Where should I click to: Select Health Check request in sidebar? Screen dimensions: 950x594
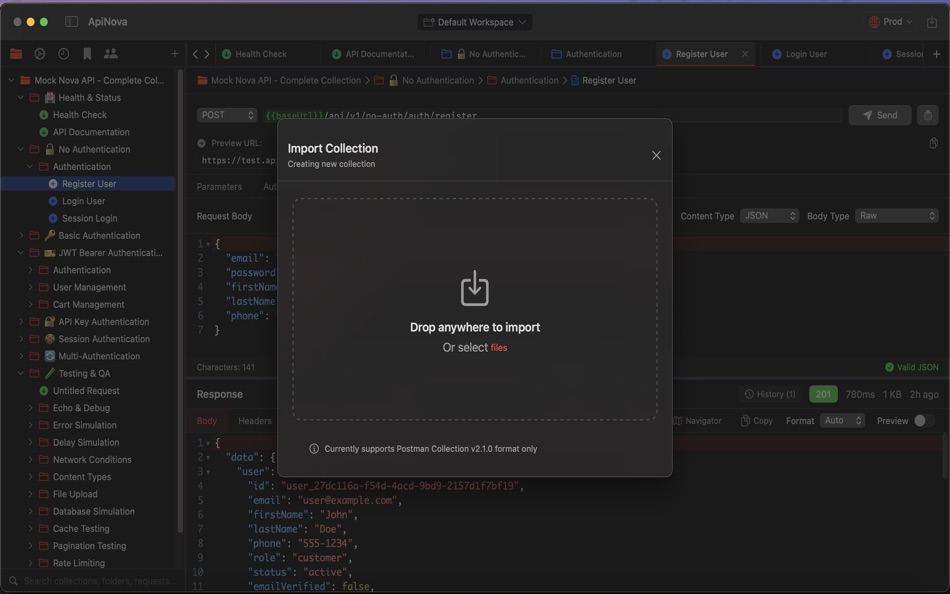pyautogui.click(x=79, y=115)
